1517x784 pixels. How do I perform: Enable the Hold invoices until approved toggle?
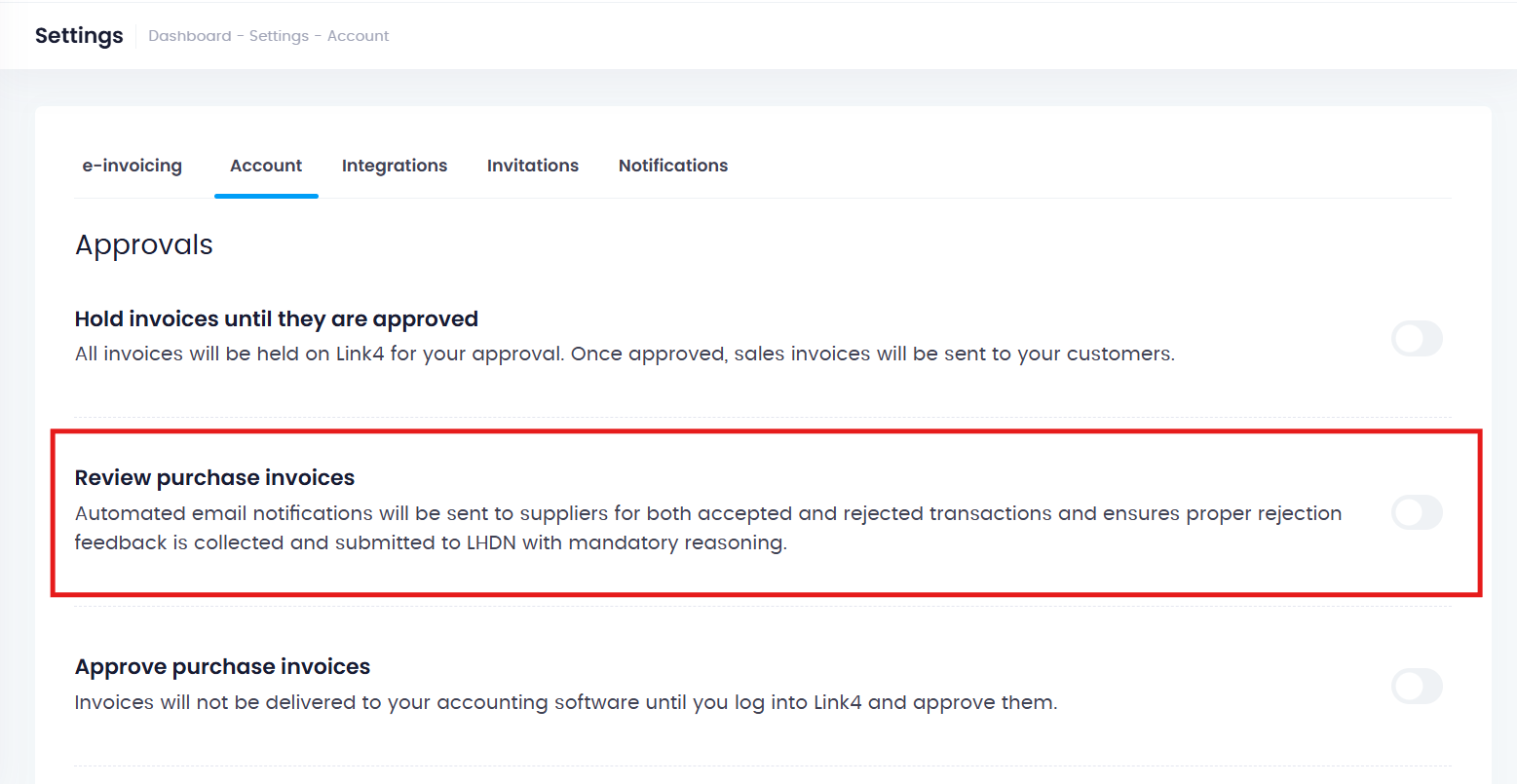point(1417,339)
